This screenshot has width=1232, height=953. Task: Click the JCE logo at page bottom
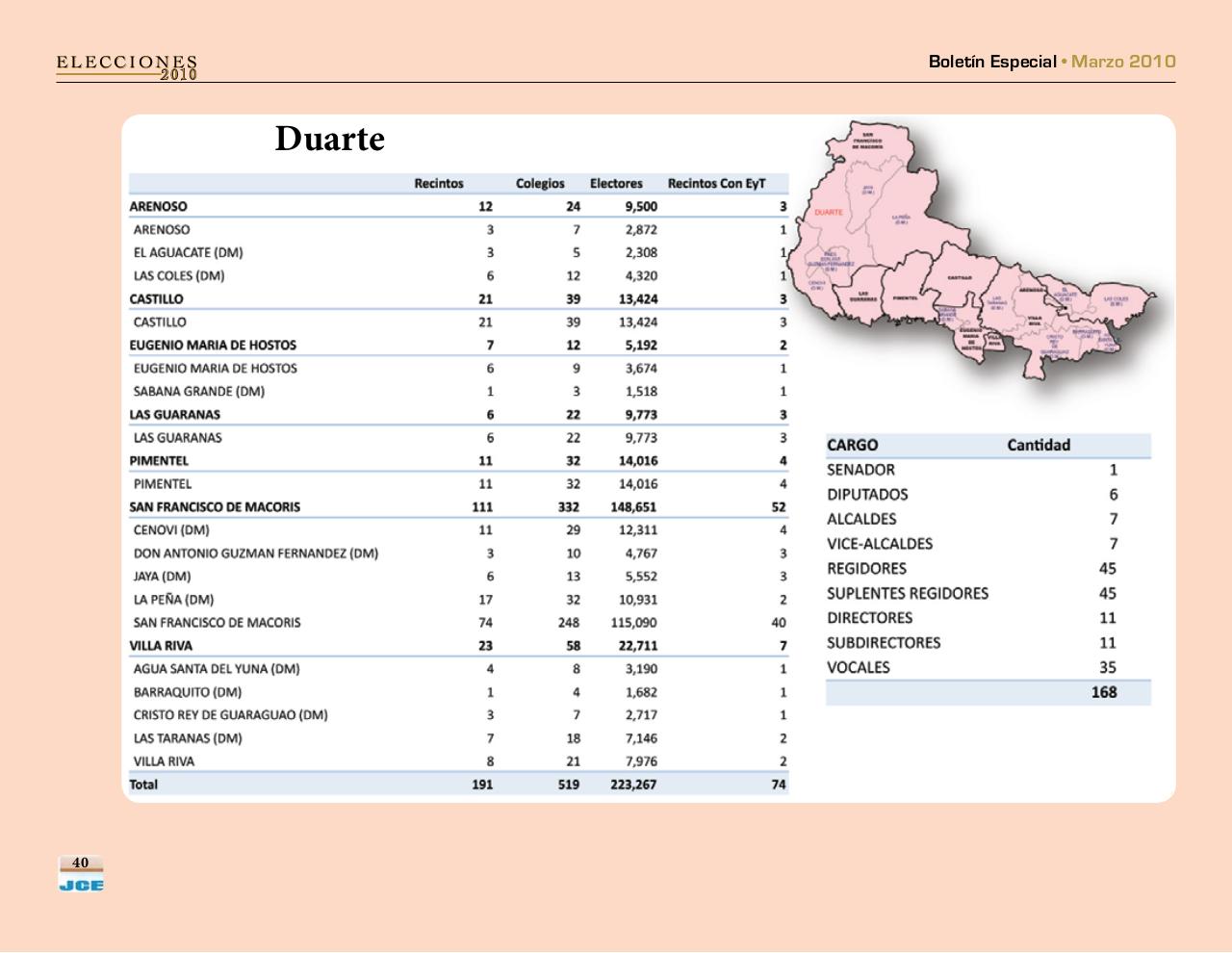coord(81,885)
